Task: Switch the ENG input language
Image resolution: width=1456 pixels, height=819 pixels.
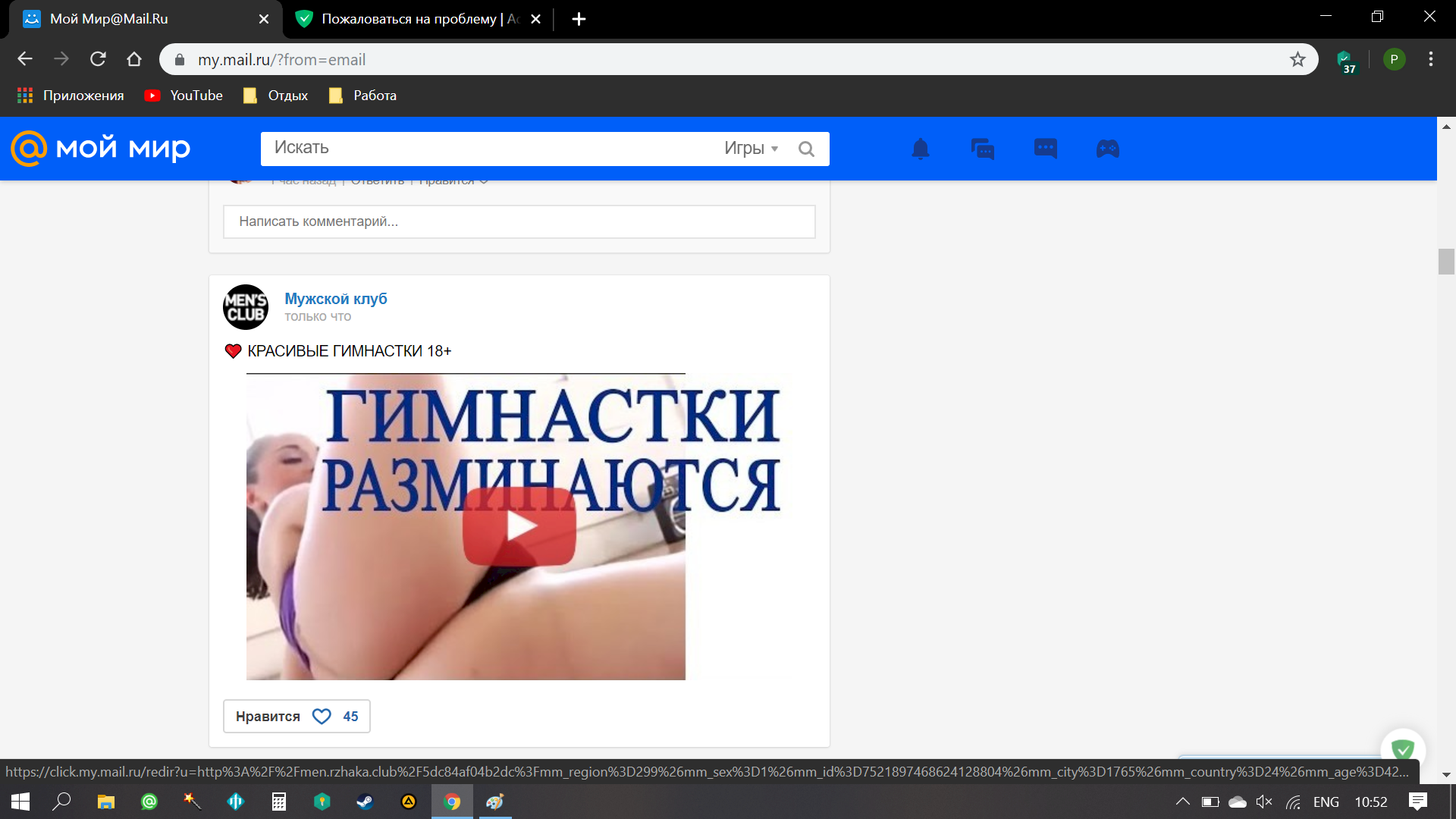Action: [x=1326, y=802]
